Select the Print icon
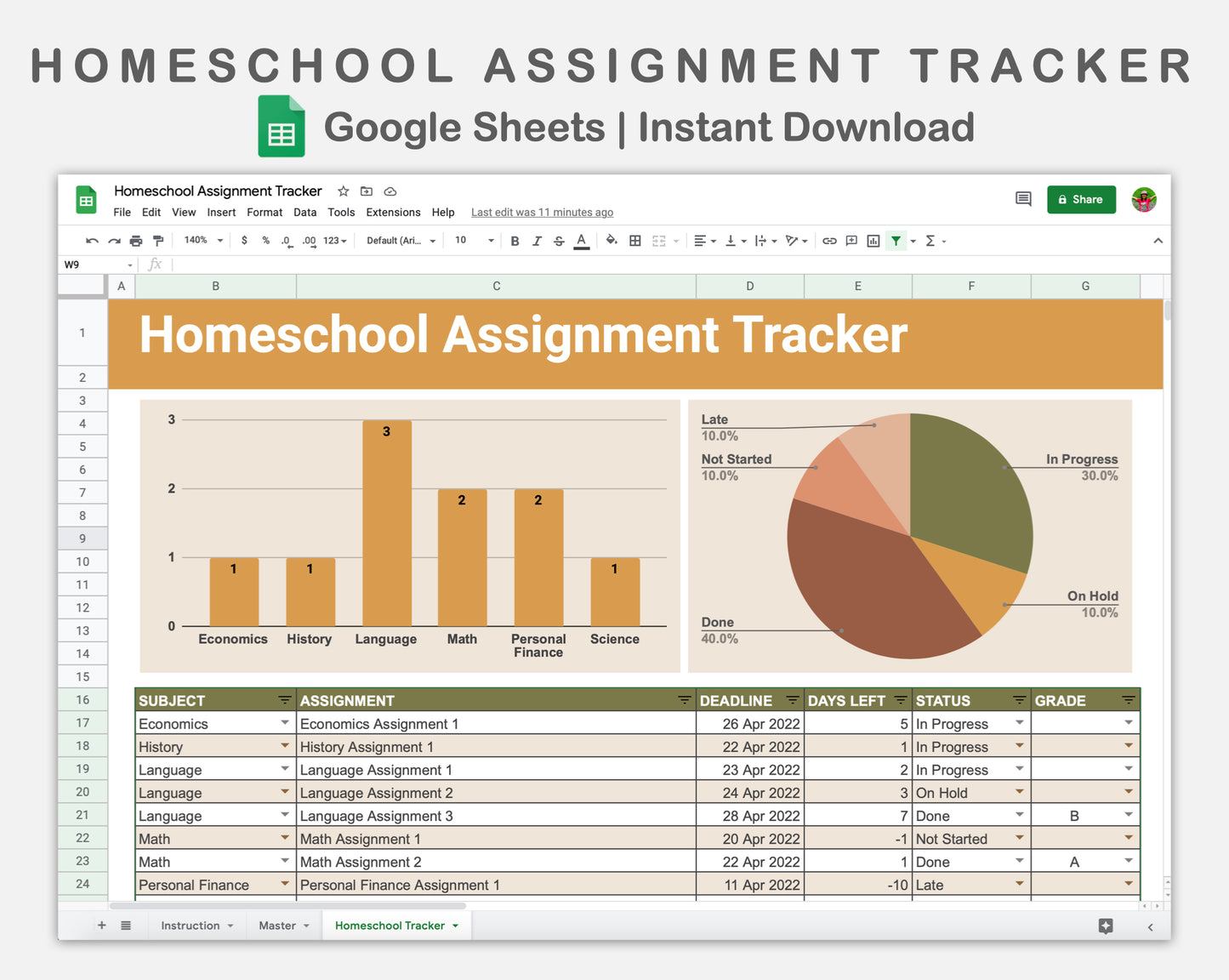Viewport: 1229px width, 980px height. pos(136,241)
